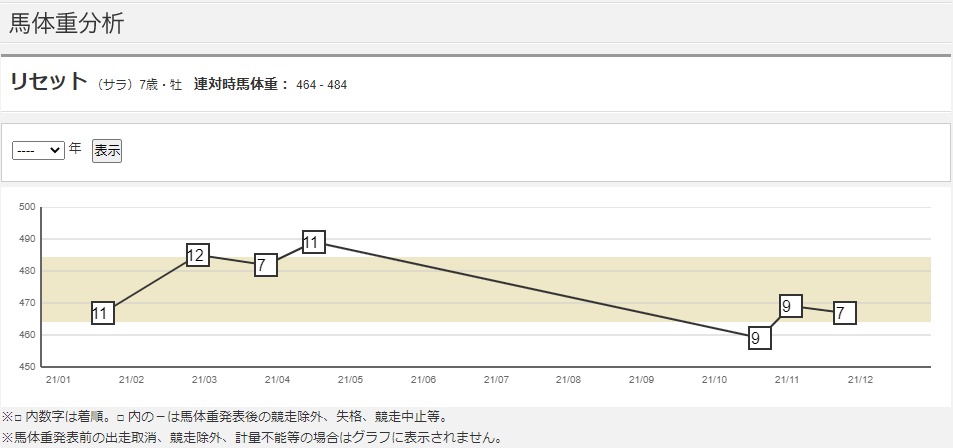Select the highest weight marker labeled 11

(313, 242)
